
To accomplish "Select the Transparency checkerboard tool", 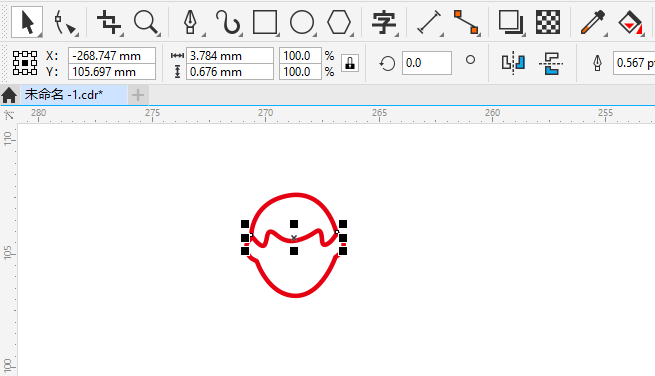I will tap(548, 22).
